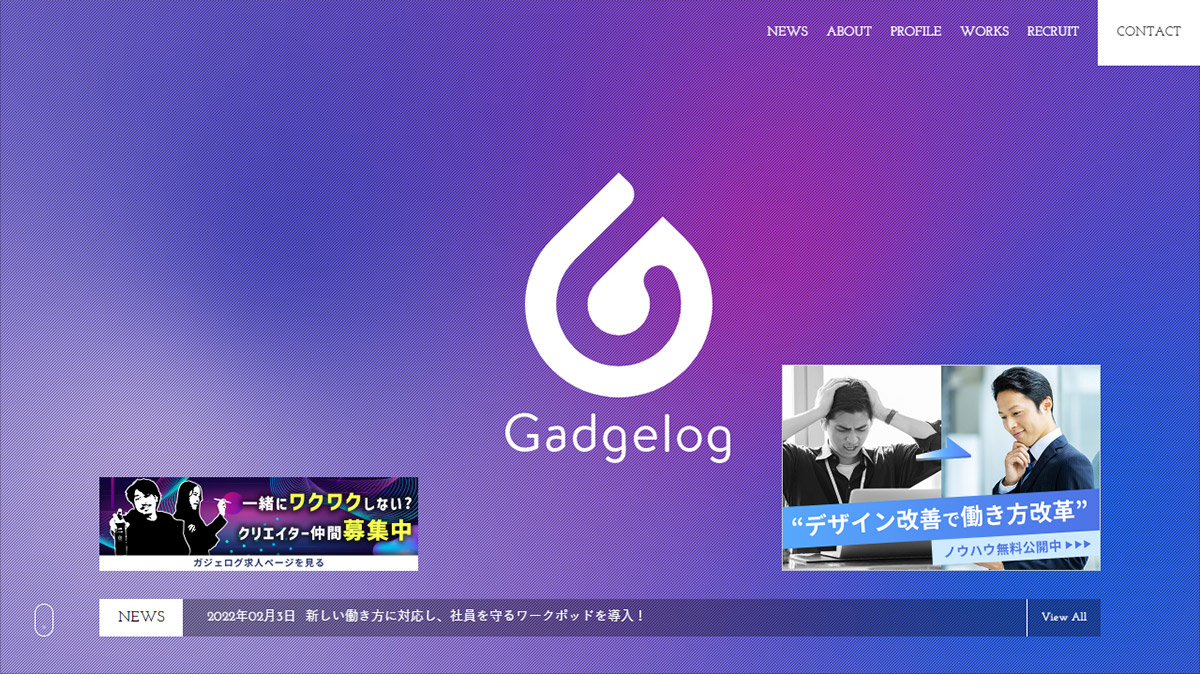Click the Gadgelog droplet logo

619,285
